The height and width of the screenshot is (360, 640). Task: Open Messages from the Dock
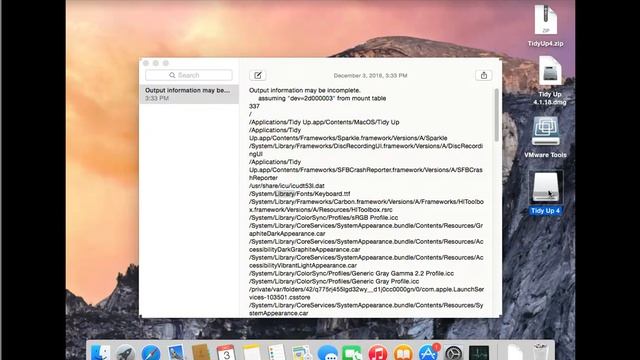327,353
